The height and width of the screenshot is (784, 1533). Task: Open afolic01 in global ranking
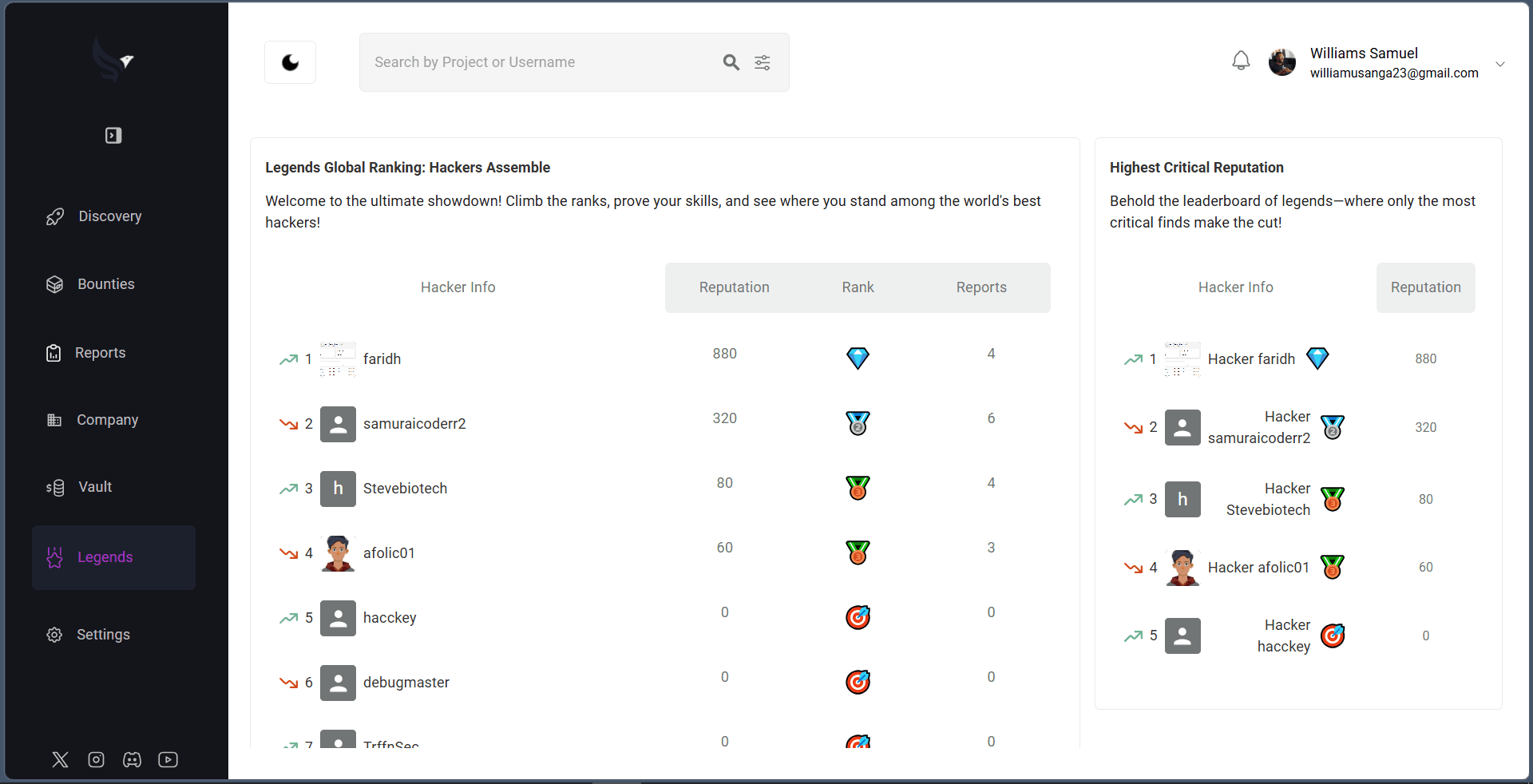click(x=389, y=553)
